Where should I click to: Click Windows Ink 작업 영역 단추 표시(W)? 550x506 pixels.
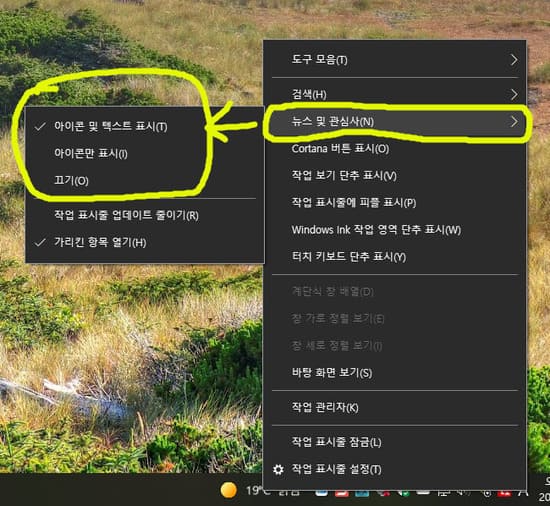tap(395, 230)
